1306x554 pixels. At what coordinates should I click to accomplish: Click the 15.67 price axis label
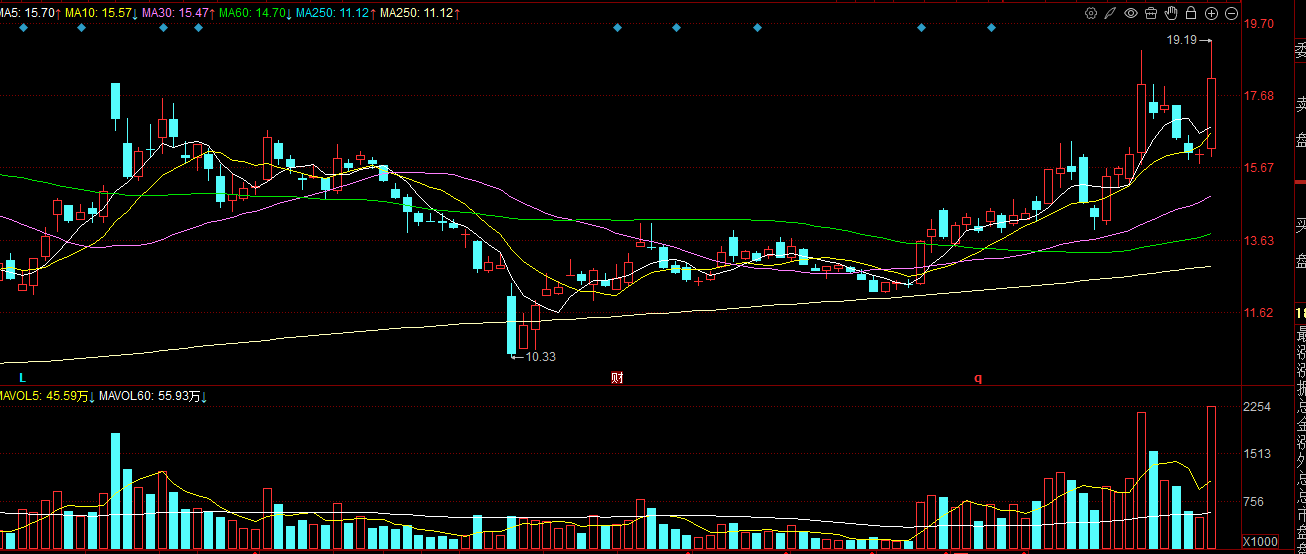pos(1259,168)
